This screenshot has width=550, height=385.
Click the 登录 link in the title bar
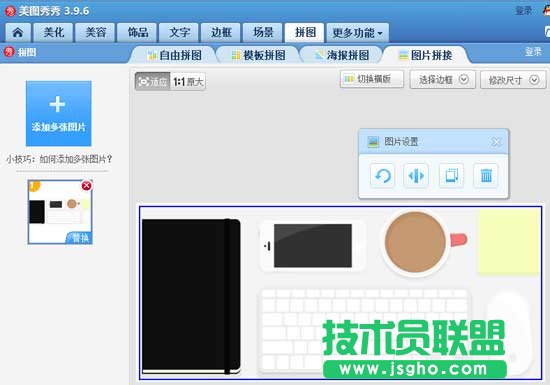[524, 10]
